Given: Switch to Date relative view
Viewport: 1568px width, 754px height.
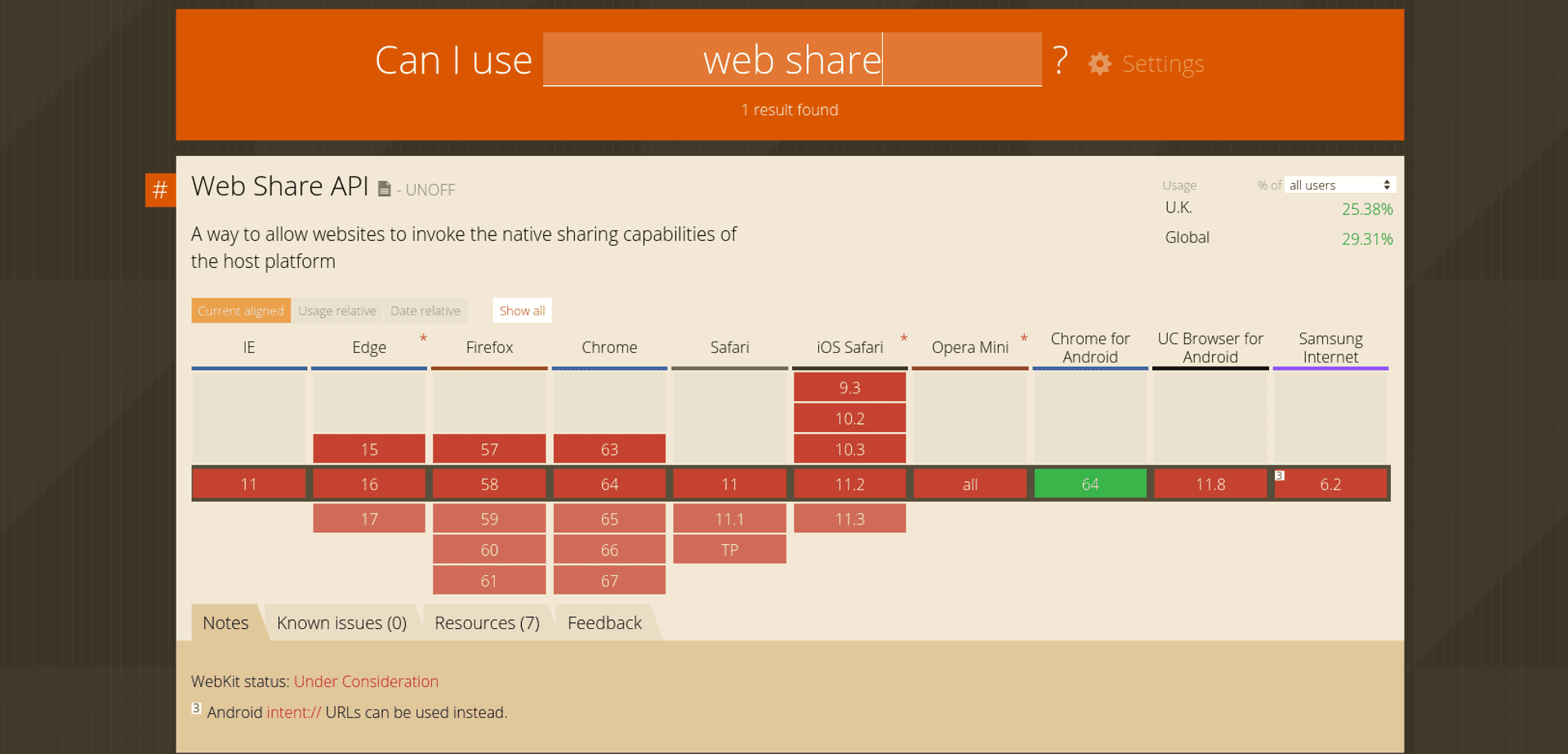Looking at the screenshot, I should click(425, 310).
